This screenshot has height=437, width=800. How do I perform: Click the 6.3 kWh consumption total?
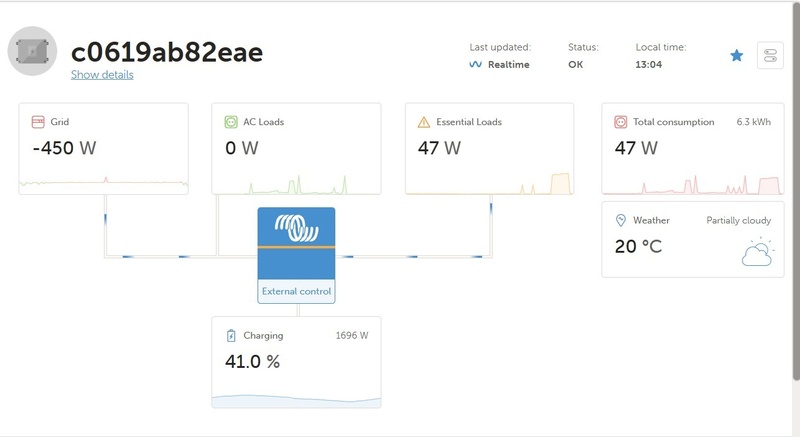coord(754,122)
